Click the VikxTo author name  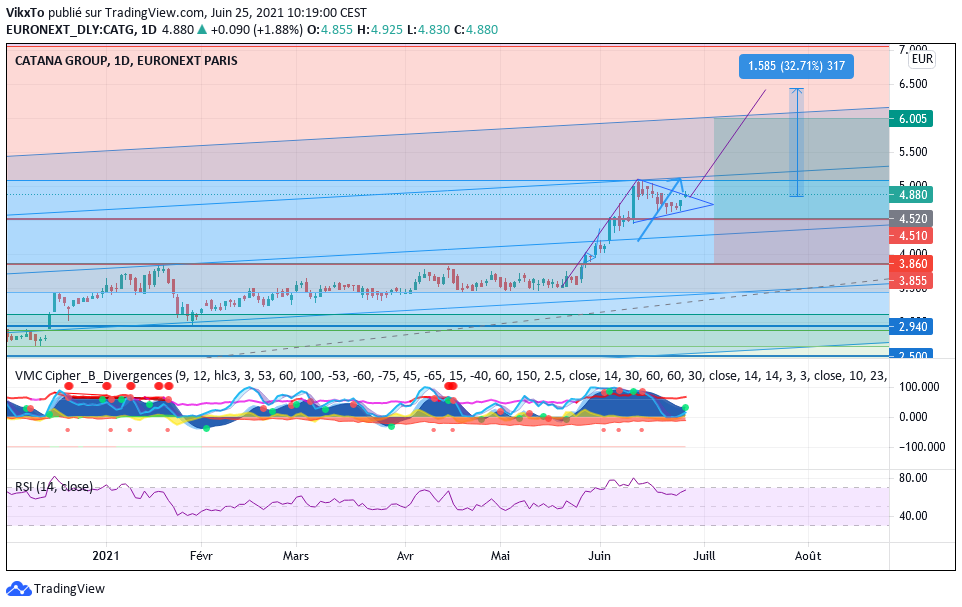25,13
